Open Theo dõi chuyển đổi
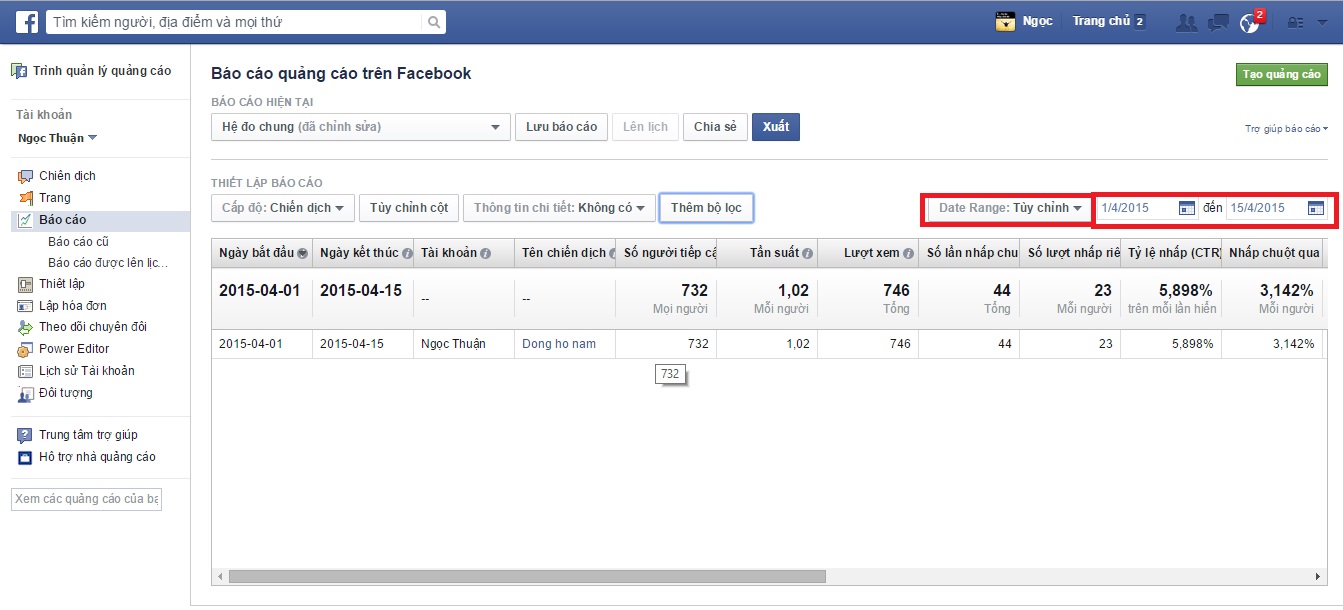The width and height of the screenshot is (1343, 610). [x=93, y=327]
